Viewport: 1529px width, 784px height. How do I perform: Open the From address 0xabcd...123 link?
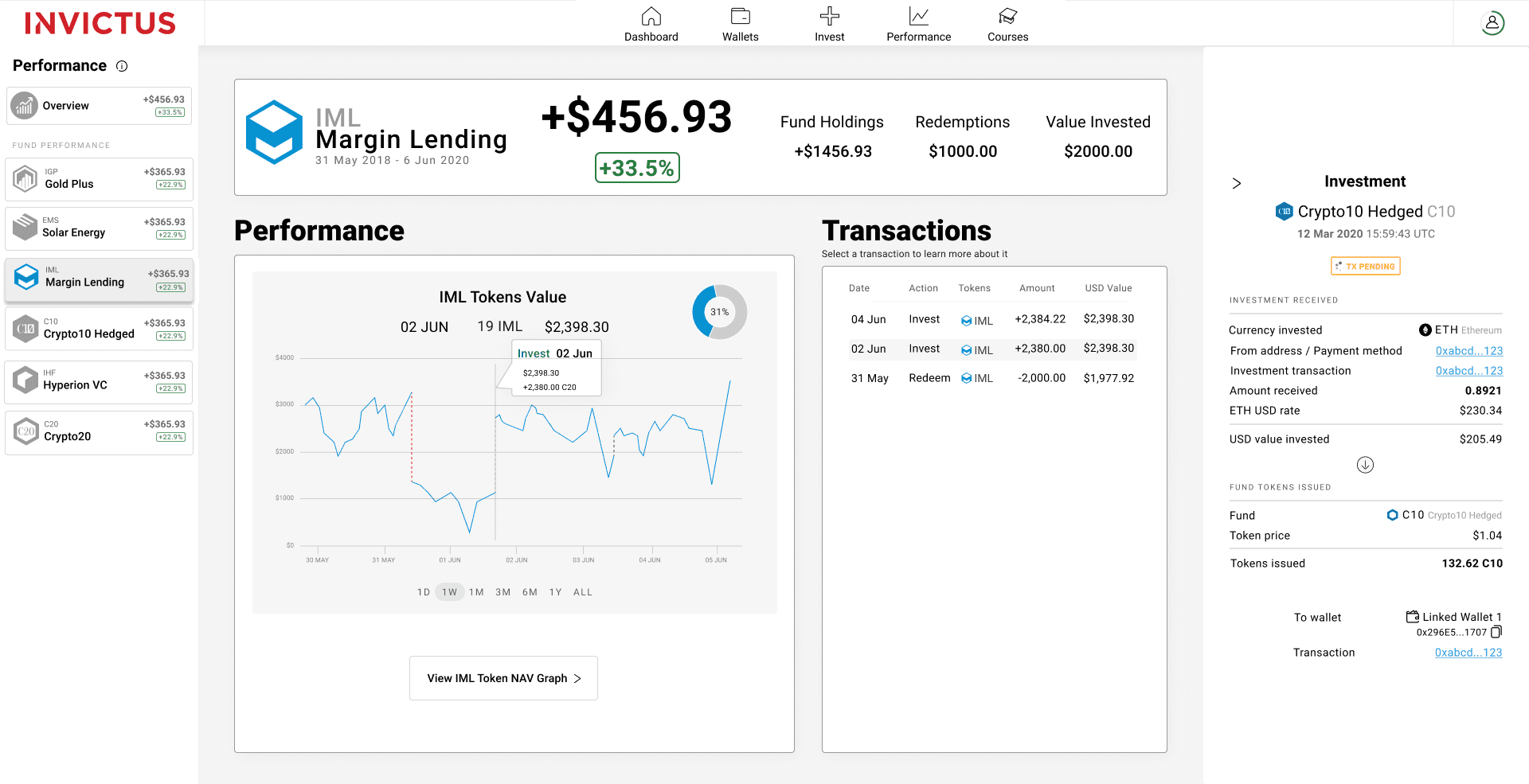coord(1469,351)
